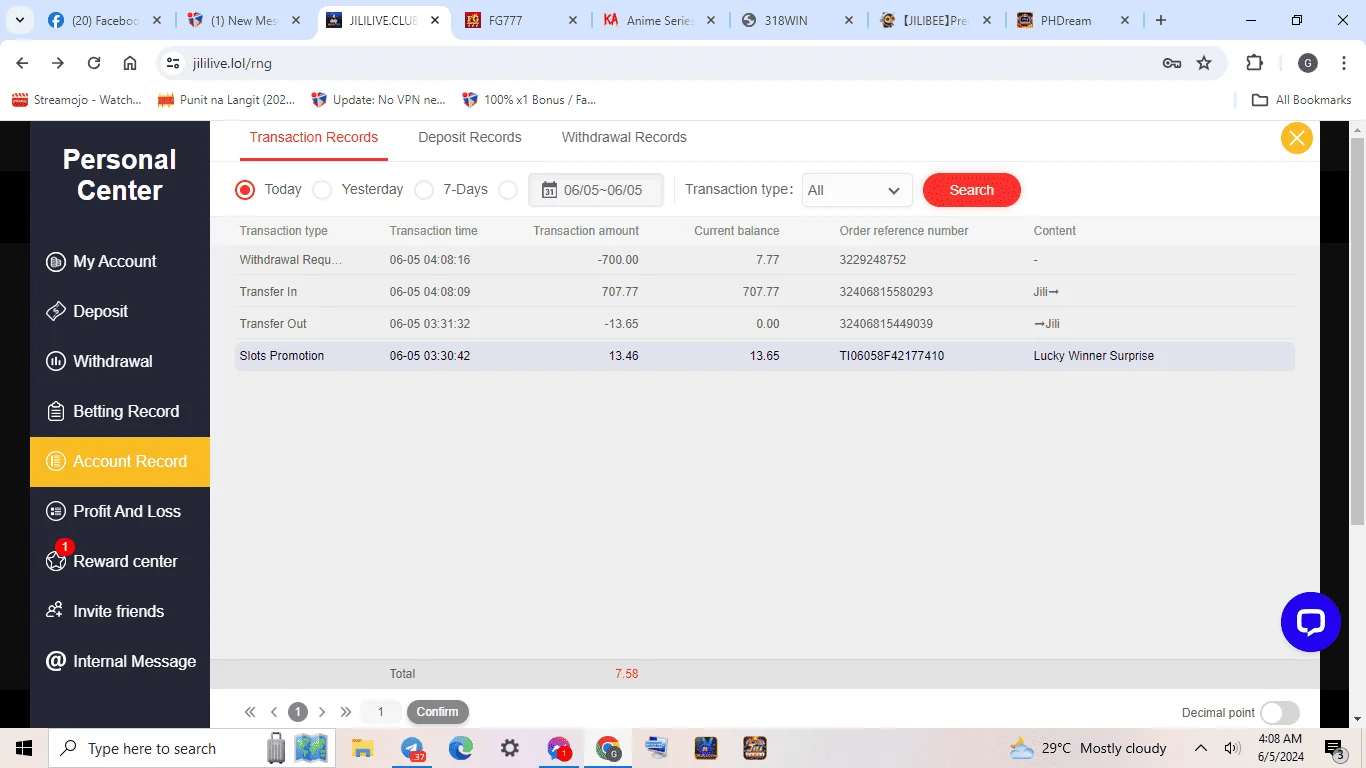Screen dimensions: 1366x768
Task: Switch to the Deposit Records tab
Action: (x=470, y=138)
